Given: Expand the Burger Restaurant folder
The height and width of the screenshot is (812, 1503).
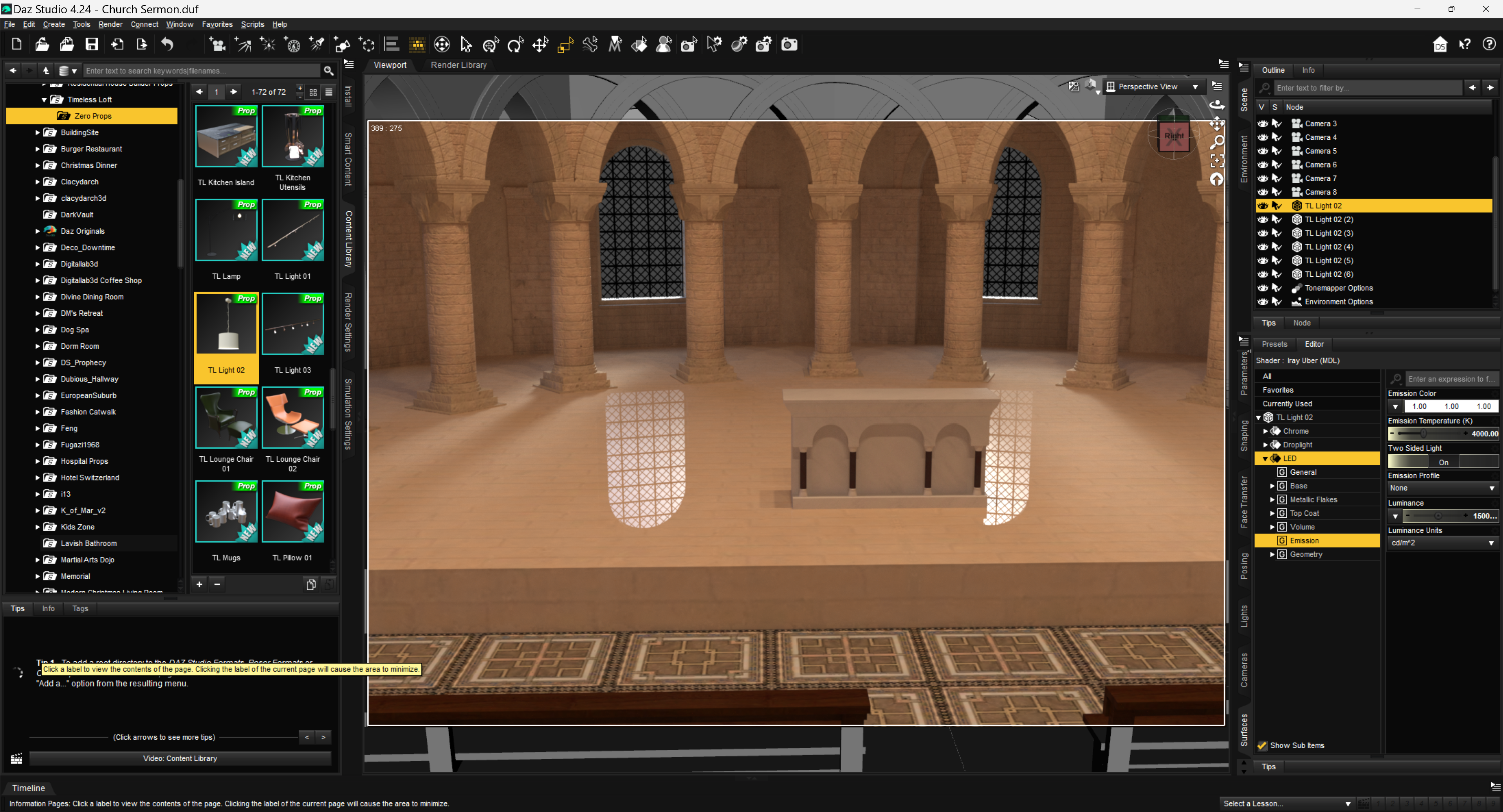Looking at the screenshot, I should tap(37, 149).
